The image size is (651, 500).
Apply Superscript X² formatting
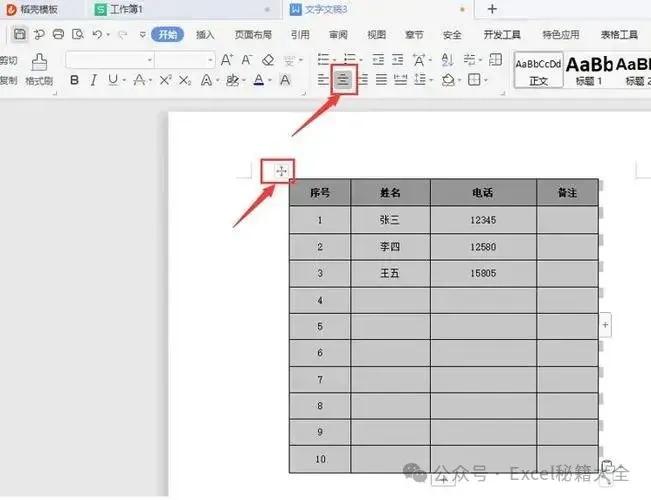point(165,80)
